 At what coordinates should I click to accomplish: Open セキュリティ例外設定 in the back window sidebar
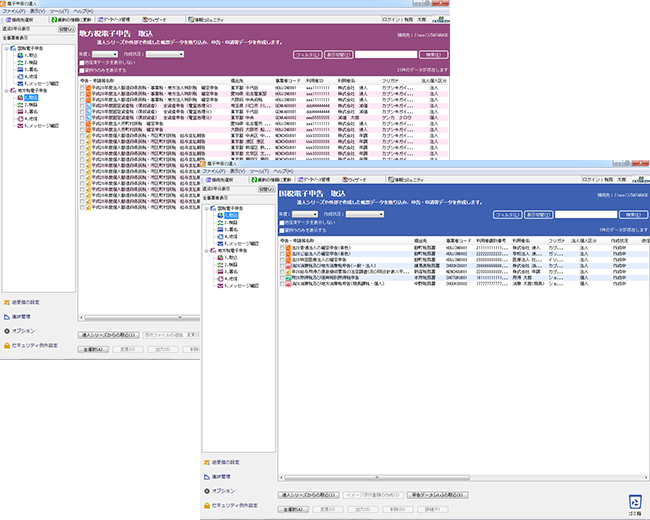pos(31,345)
